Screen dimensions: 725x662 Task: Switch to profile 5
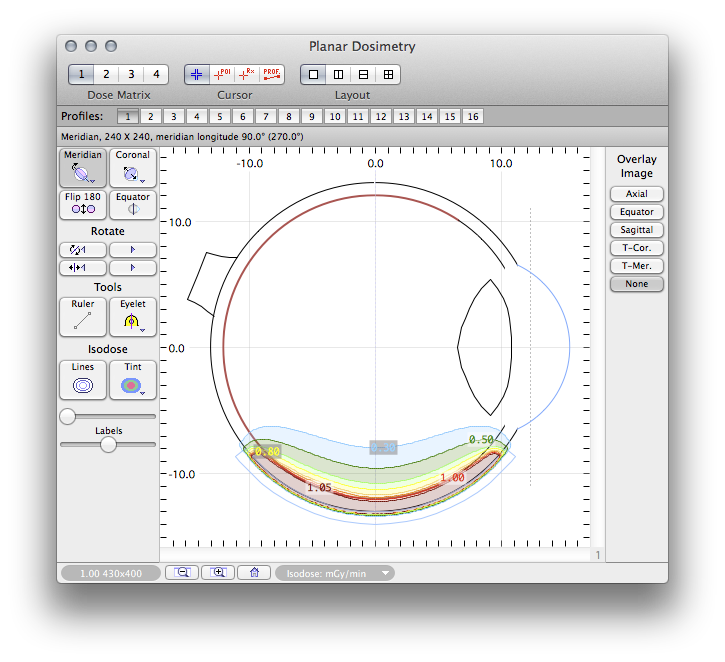(x=220, y=116)
